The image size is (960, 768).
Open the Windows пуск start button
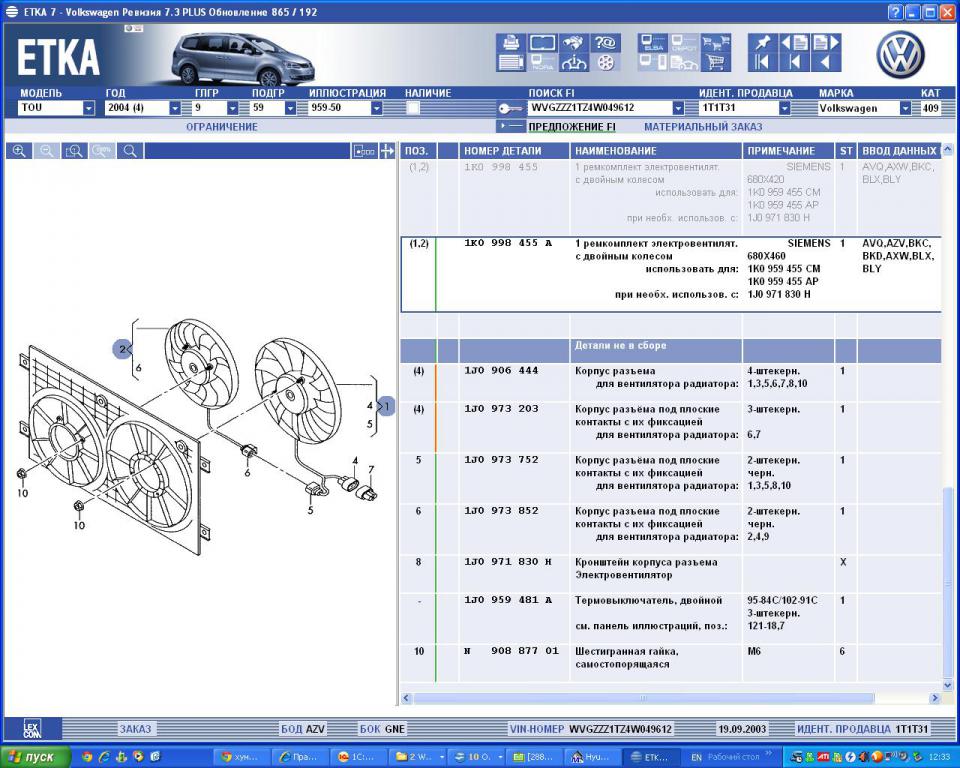click(x=36, y=757)
